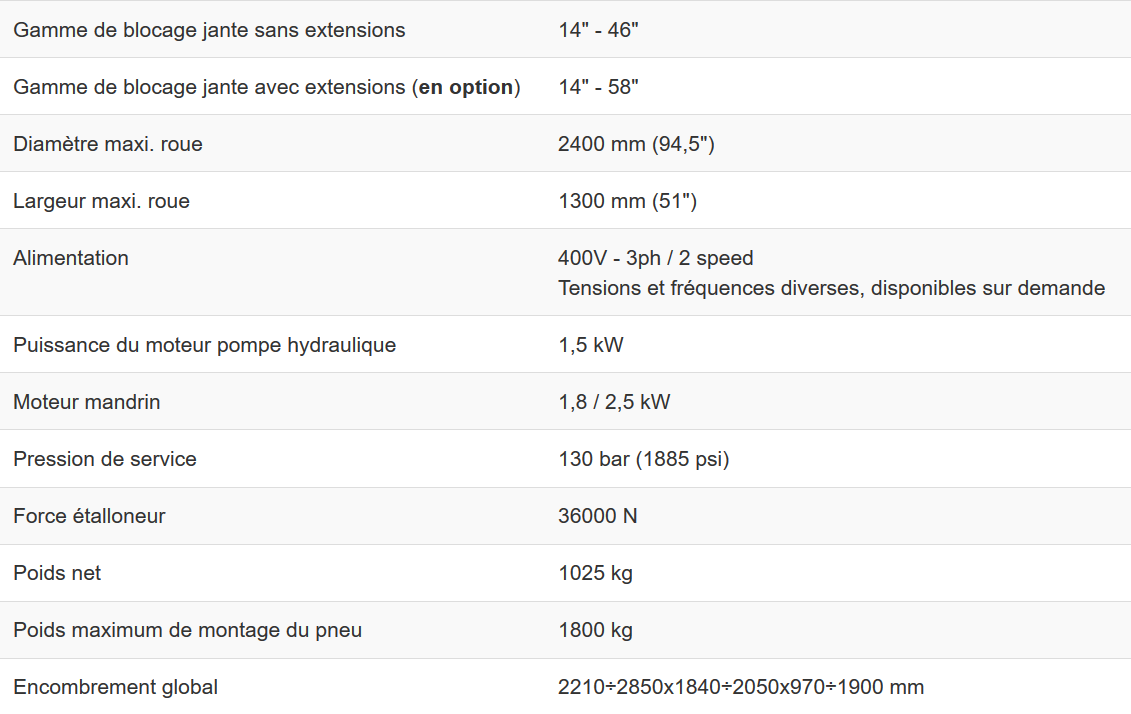Click the 'Largeur maxi. roue' label
1131x714 pixels.
click(x=101, y=201)
